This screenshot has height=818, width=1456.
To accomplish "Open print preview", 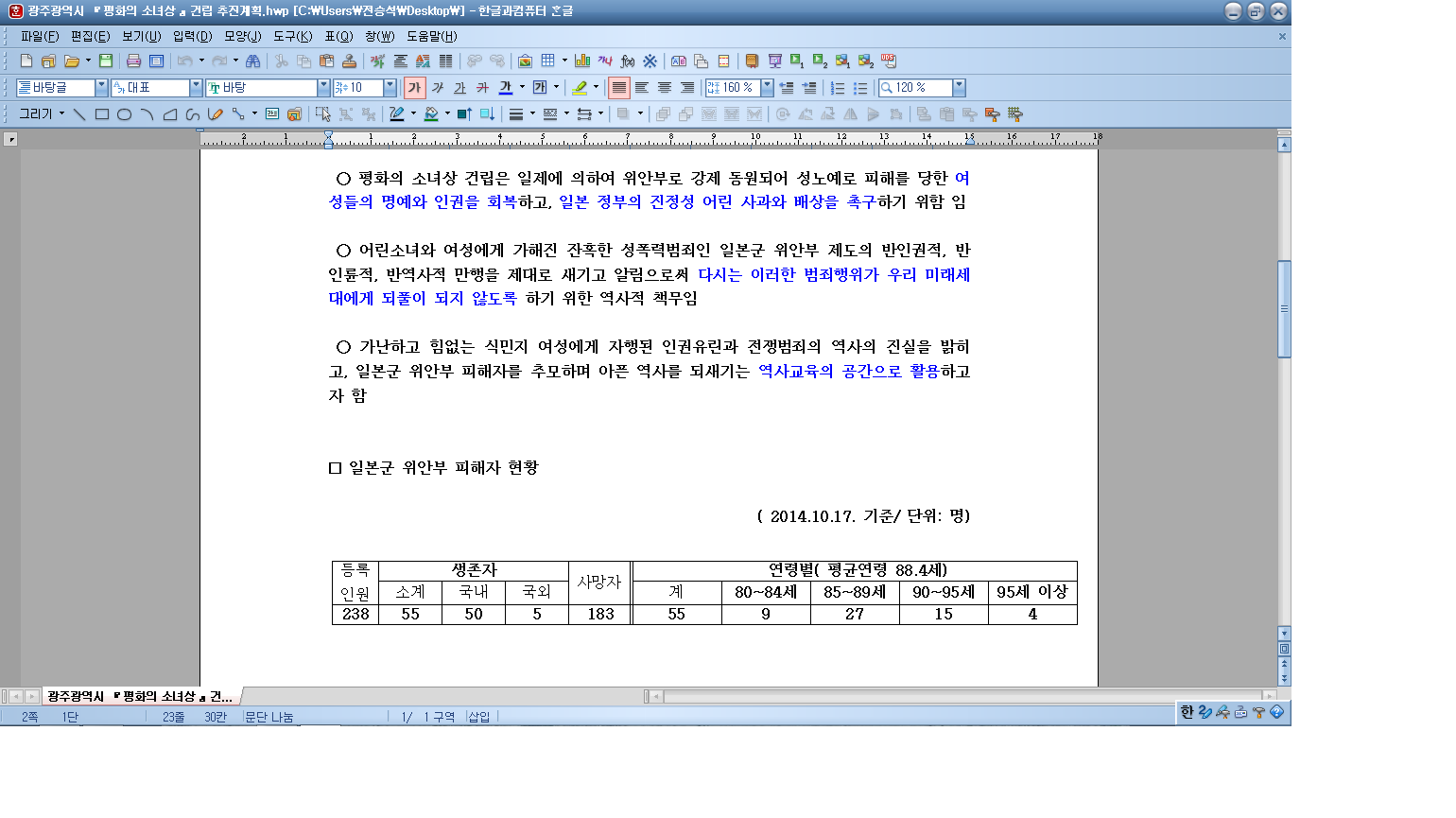I will [157, 61].
